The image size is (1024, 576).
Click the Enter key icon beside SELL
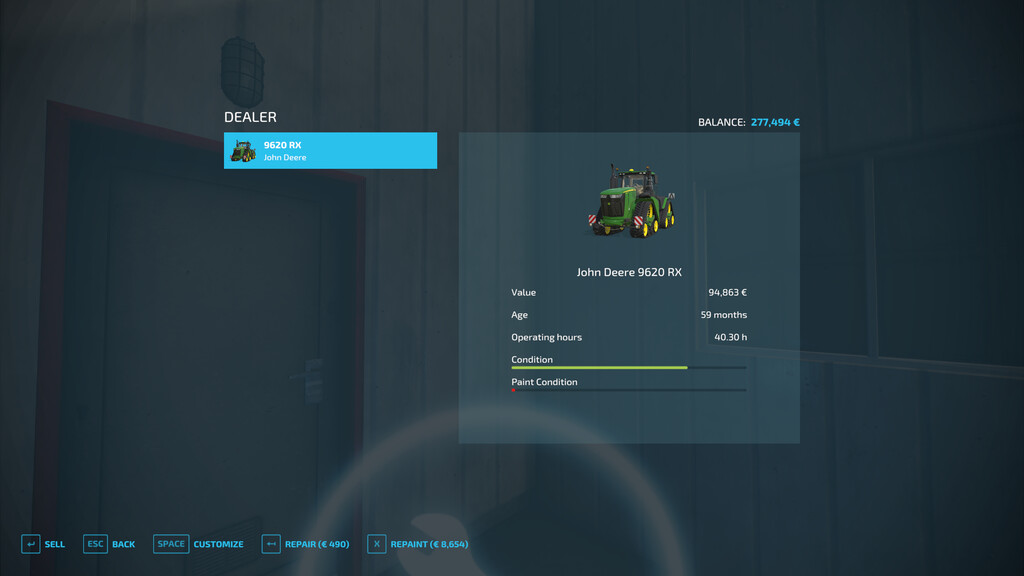point(31,544)
